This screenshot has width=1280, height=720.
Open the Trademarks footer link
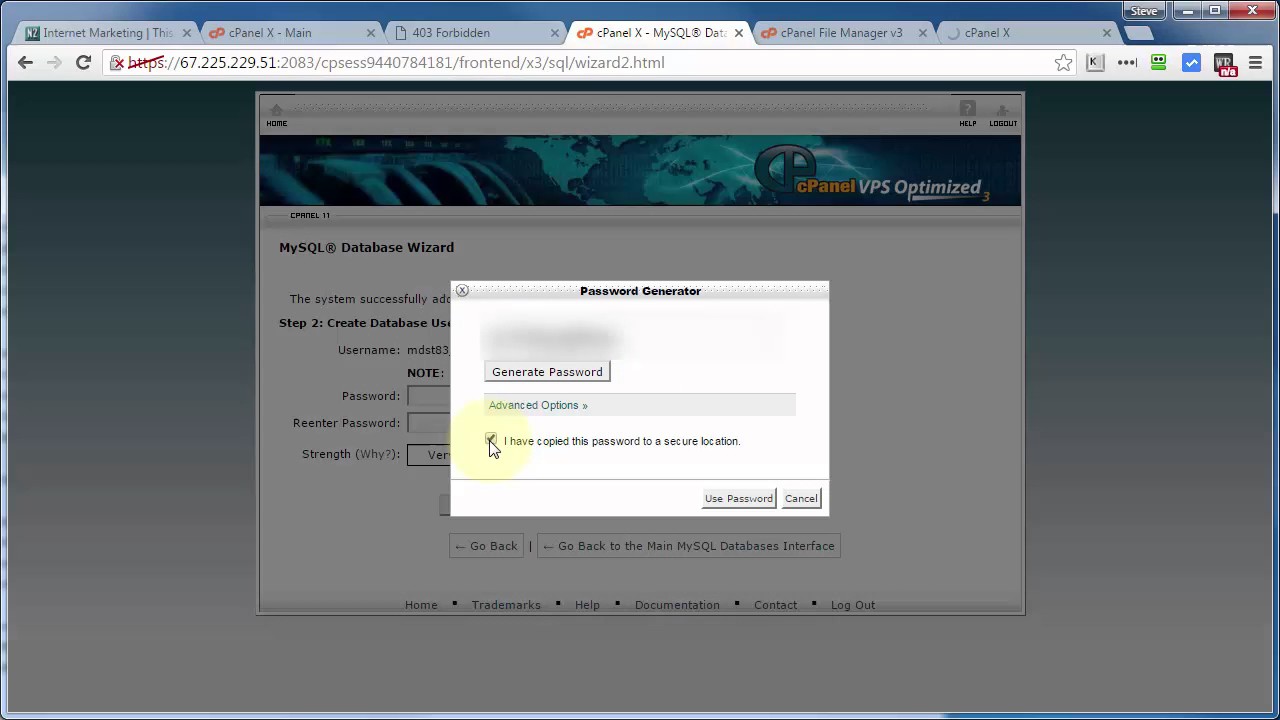point(506,605)
